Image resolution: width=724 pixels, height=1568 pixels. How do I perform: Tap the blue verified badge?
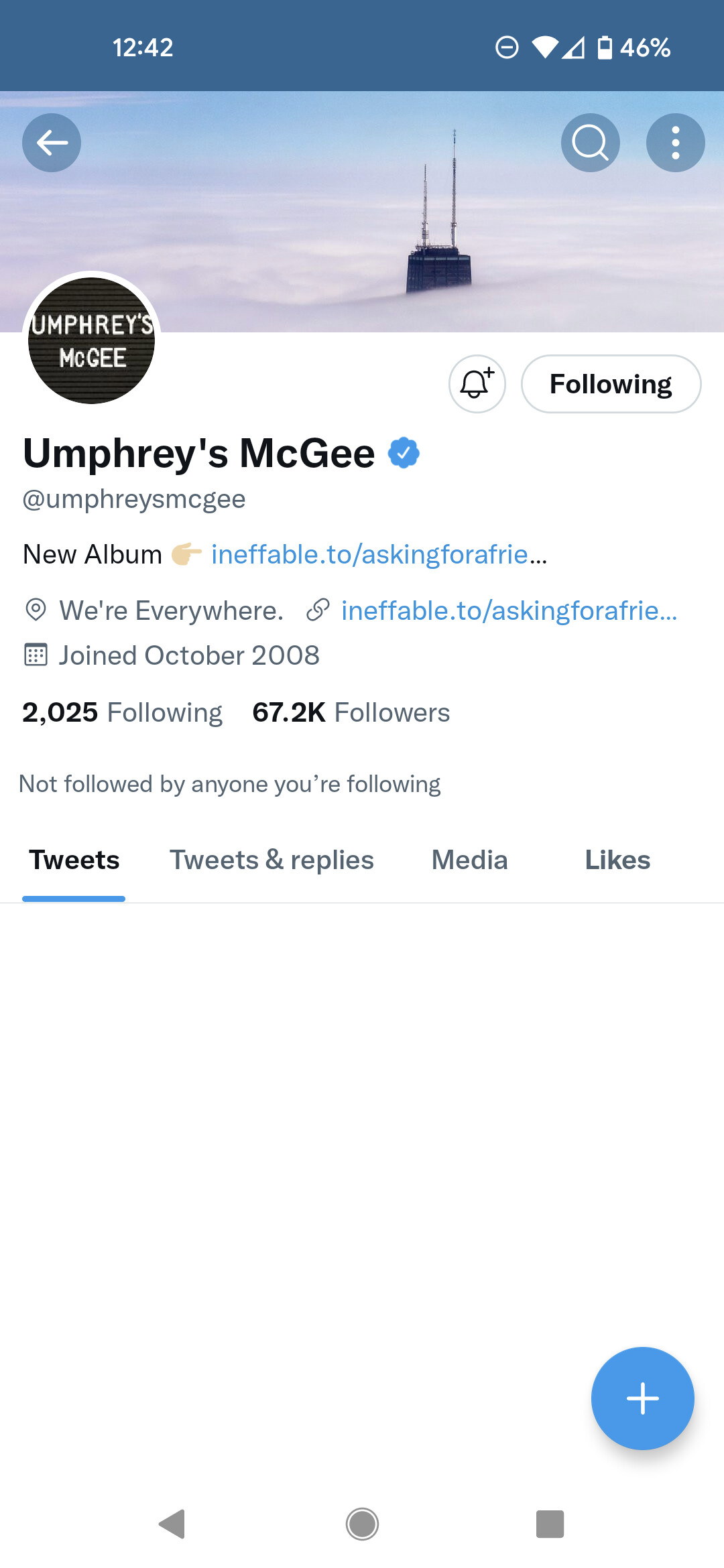click(x=404, y=453)
